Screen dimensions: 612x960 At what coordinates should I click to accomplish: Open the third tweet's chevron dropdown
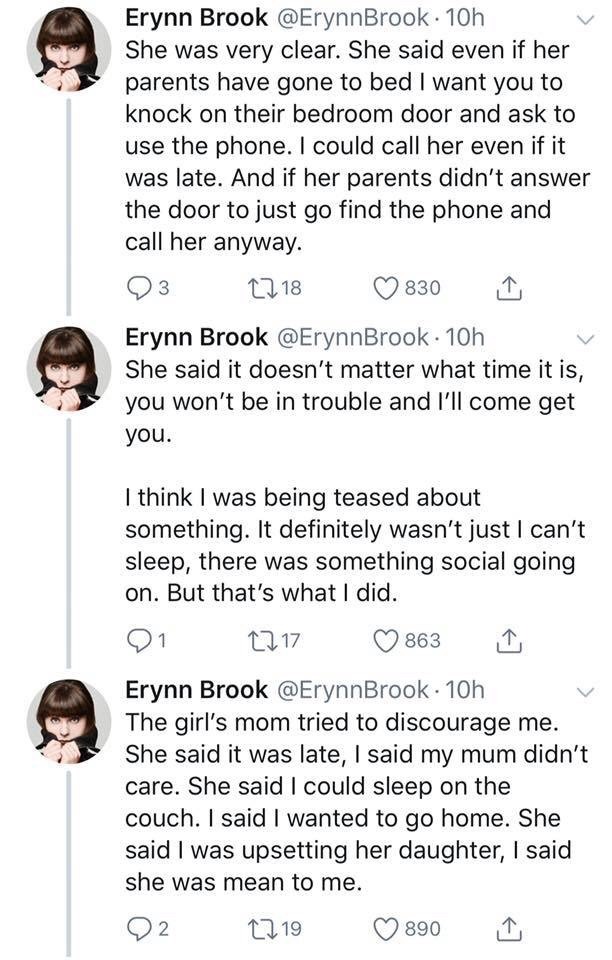pyautogui.click(x=586, y=690)
